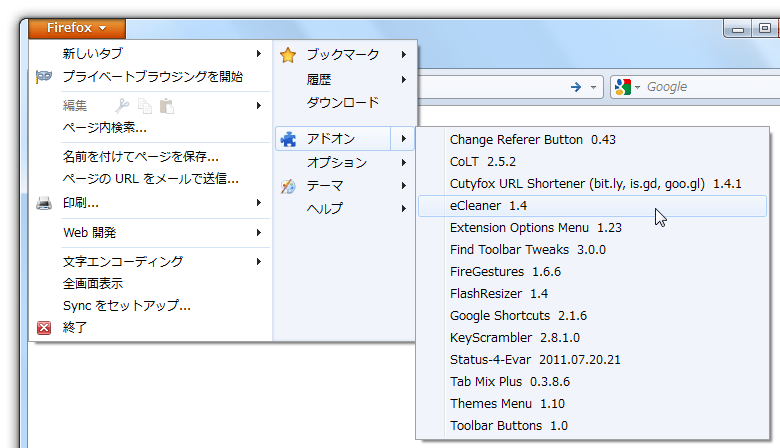Expand the 履歴 submenu arrow
This screenshot has height=448, width=780.
pyautogui.click(x=404, y=80)
